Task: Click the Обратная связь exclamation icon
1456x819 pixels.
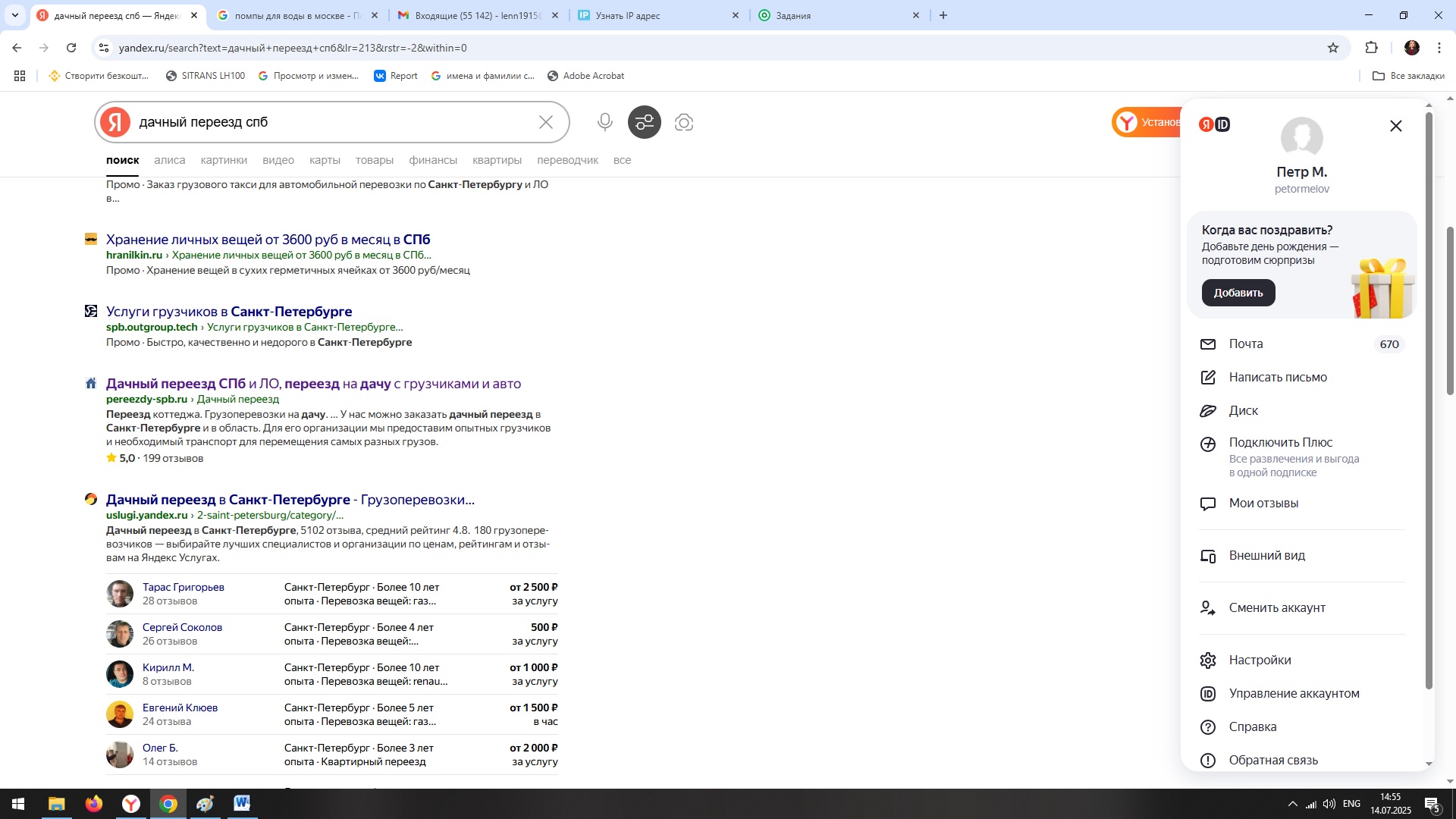Action: pos(1208,761)
